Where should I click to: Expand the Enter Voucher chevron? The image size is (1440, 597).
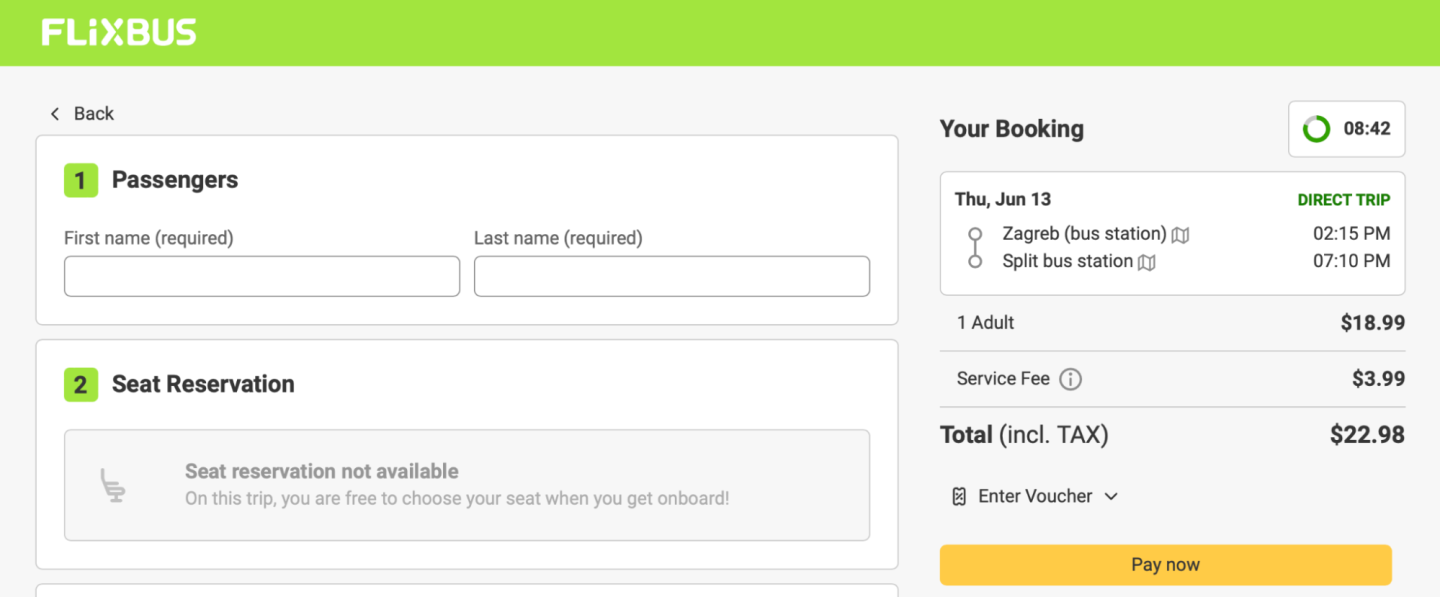click(x=1111, y=497)
